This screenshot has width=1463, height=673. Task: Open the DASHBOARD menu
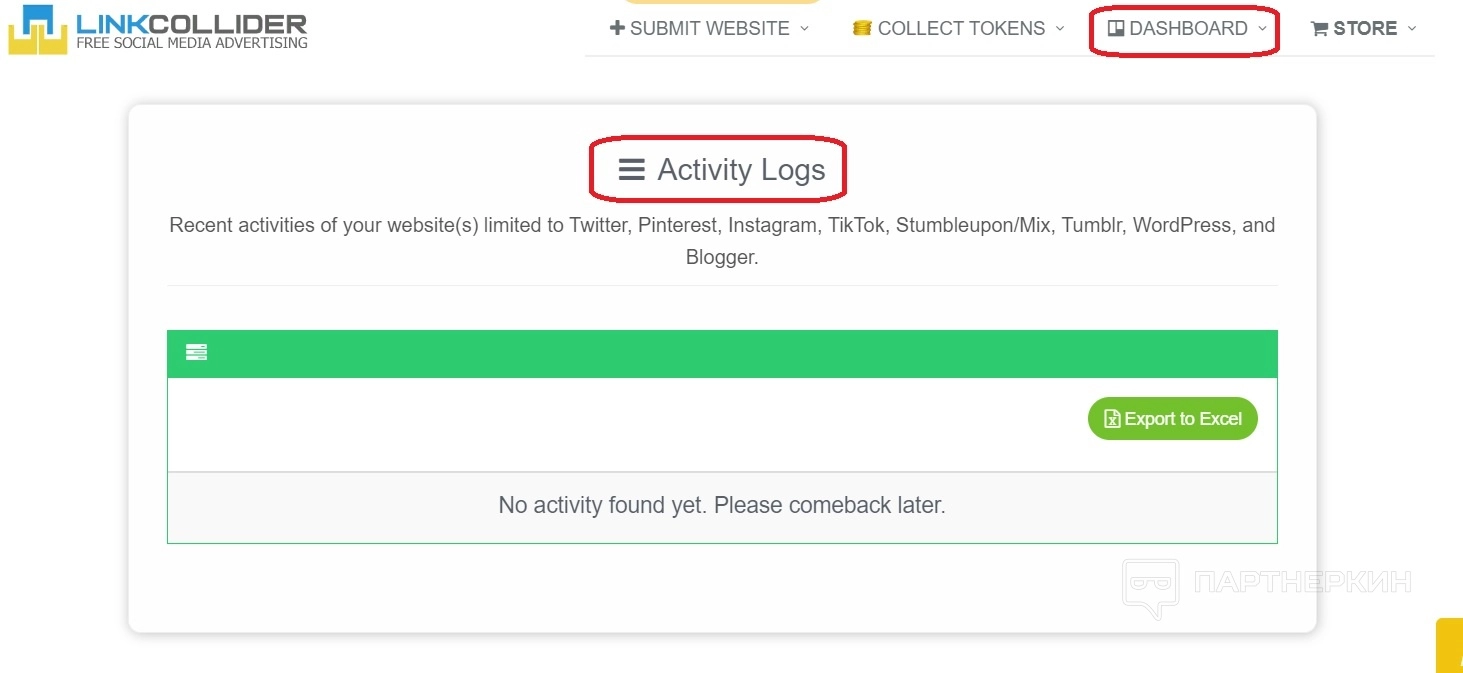tap(1188, 28)
